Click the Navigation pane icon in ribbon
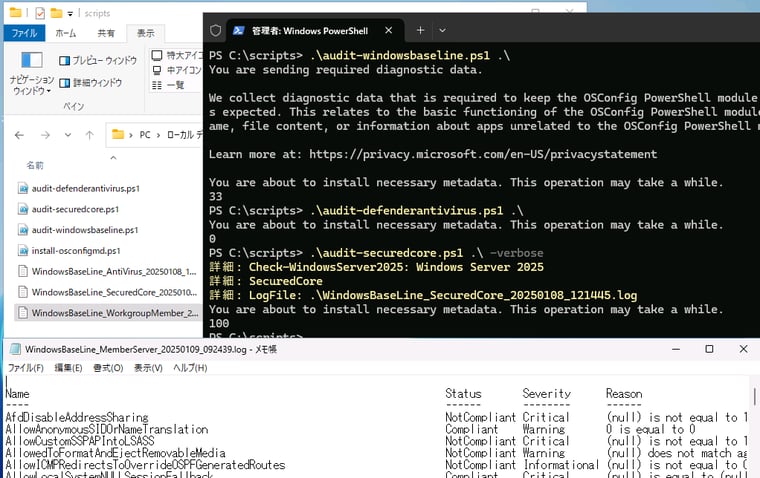Viewport: 760px width, 478px height. (32, 60)
